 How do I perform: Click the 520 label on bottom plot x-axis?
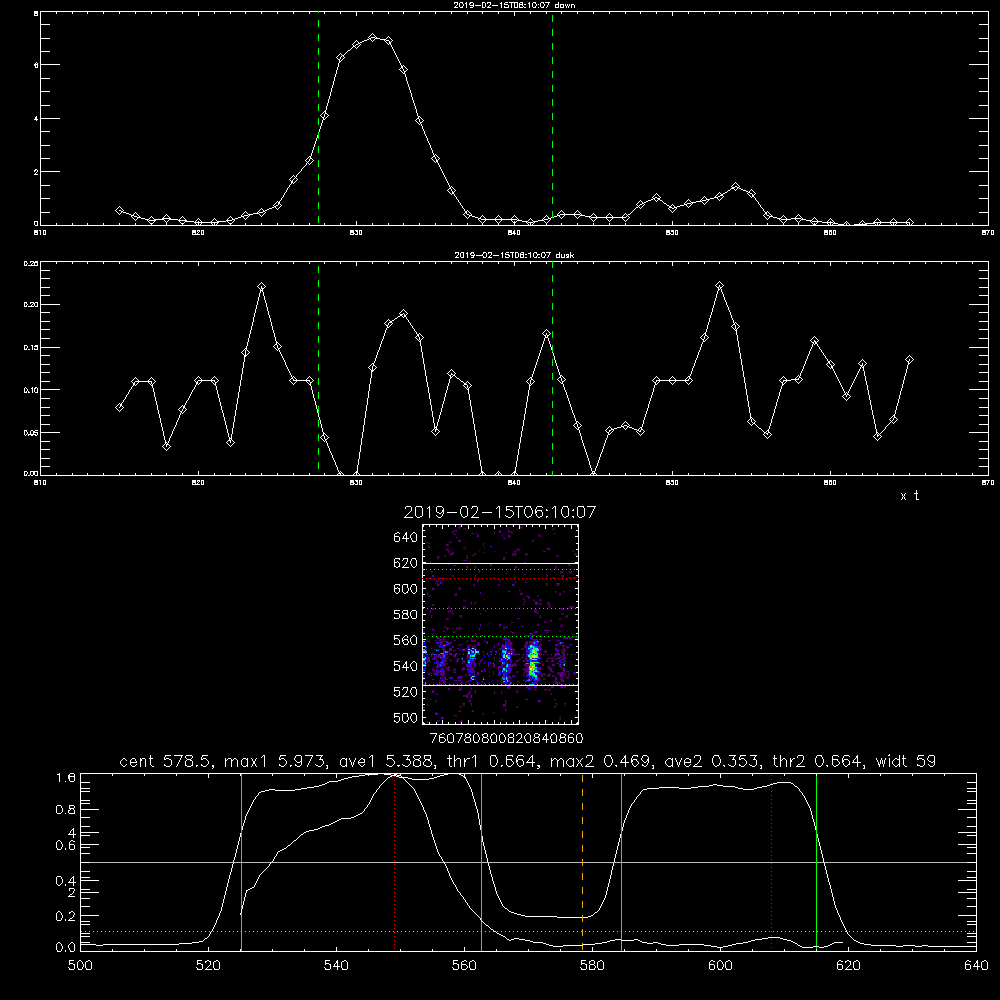click(208, 965)
